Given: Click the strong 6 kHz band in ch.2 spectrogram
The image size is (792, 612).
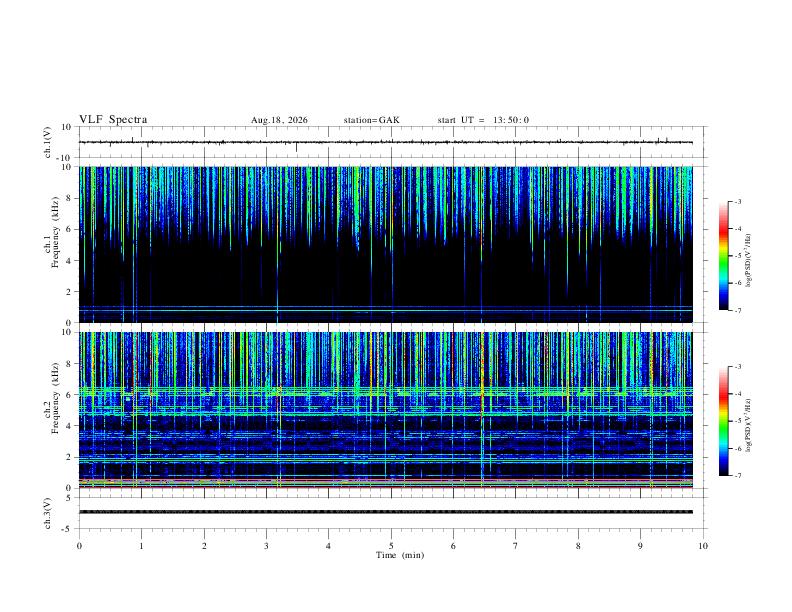Looking at the screenshot, I should click(x=385, y=391).
